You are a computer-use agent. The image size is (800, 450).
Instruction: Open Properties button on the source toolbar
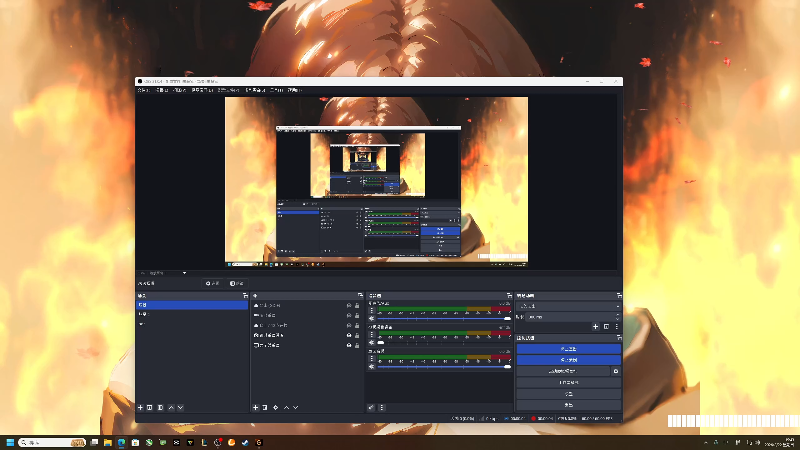point(212,283)
